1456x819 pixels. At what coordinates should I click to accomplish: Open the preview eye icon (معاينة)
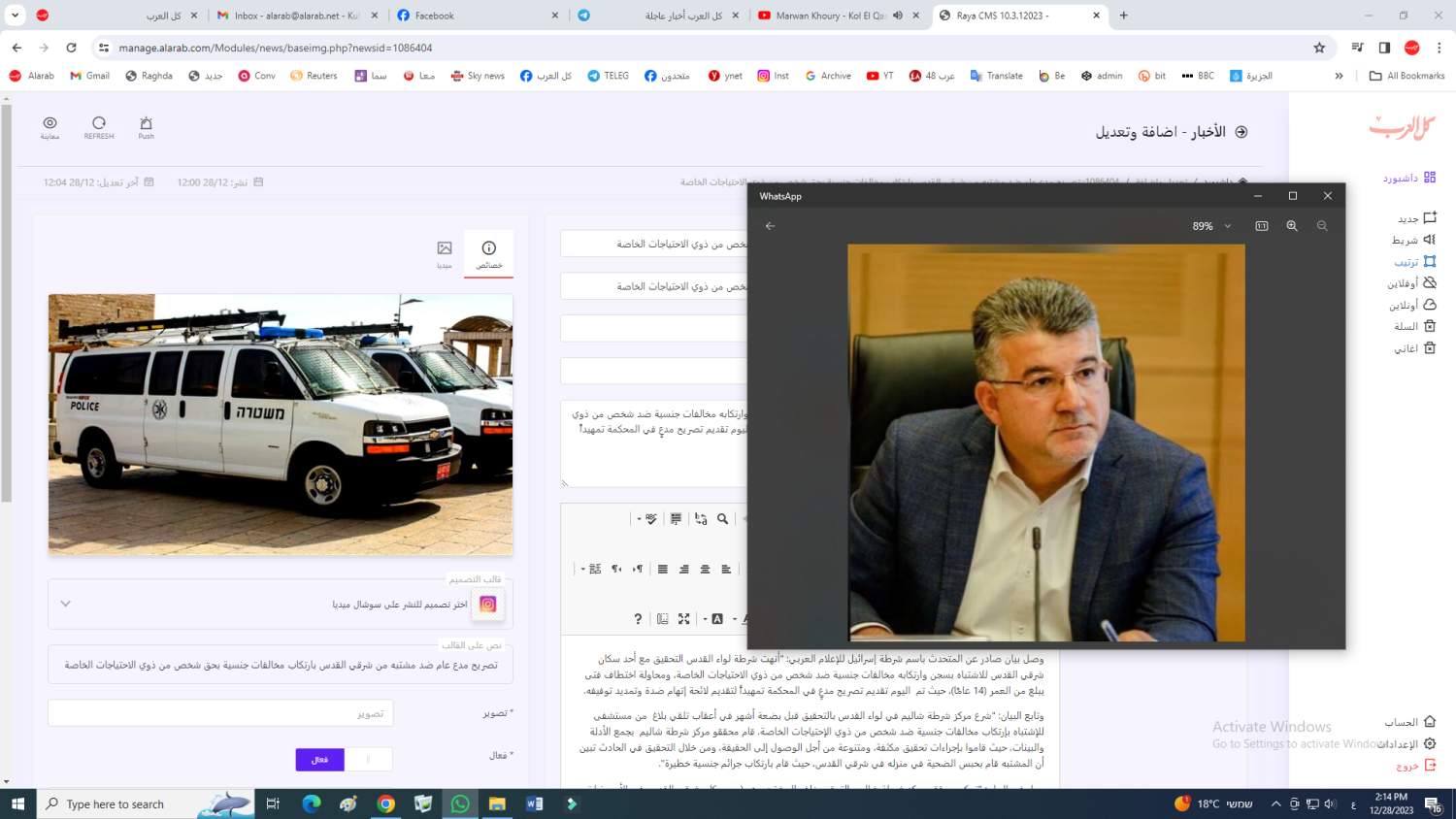50,127
